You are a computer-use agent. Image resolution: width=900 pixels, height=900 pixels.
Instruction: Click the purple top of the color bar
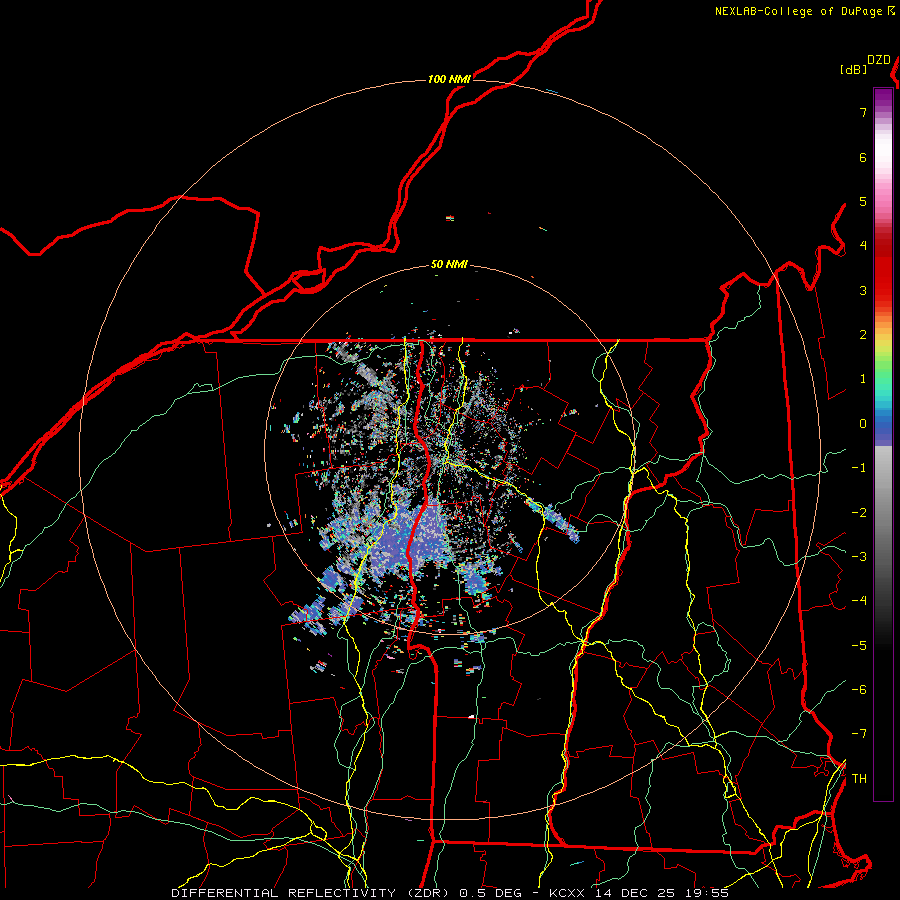pos(883,98)
